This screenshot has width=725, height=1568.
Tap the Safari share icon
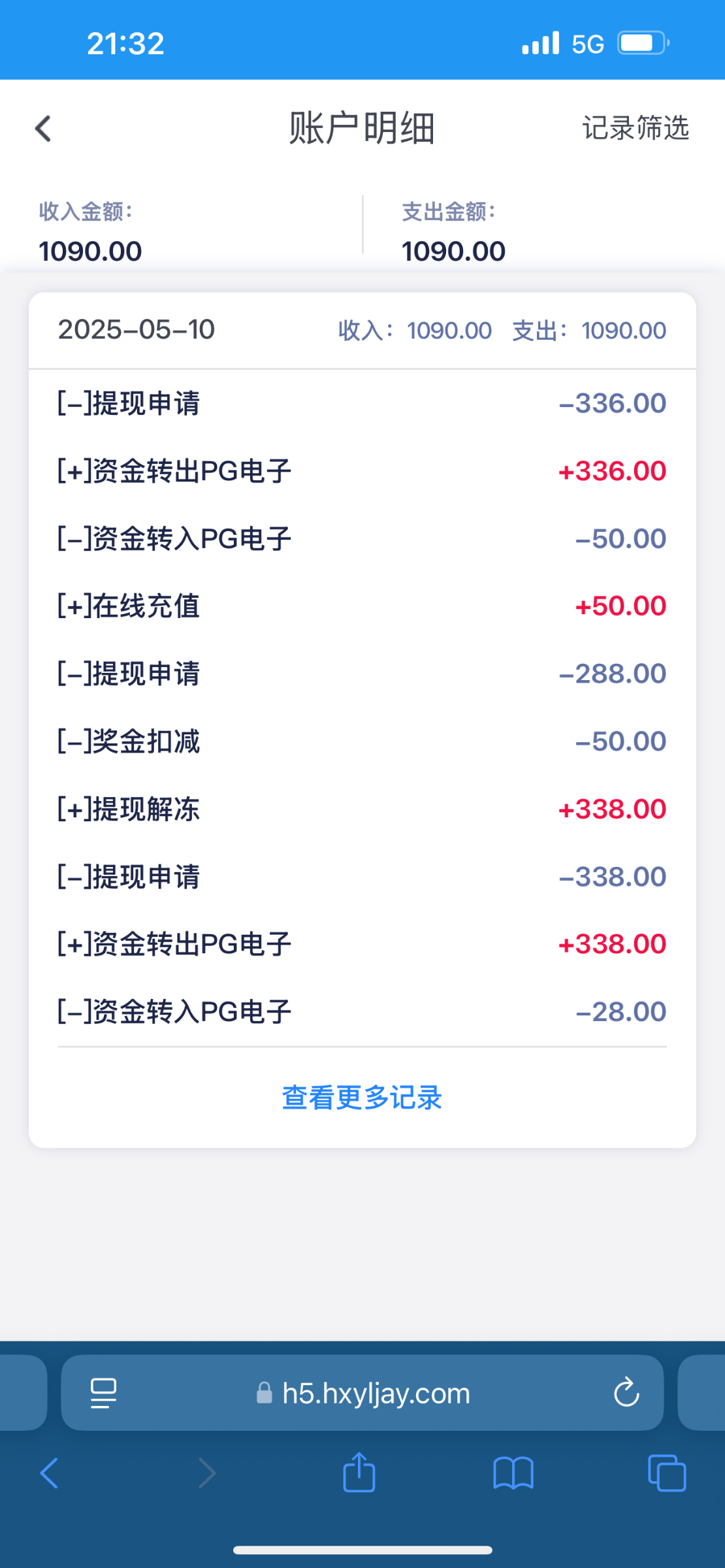tap(359, 1473)
